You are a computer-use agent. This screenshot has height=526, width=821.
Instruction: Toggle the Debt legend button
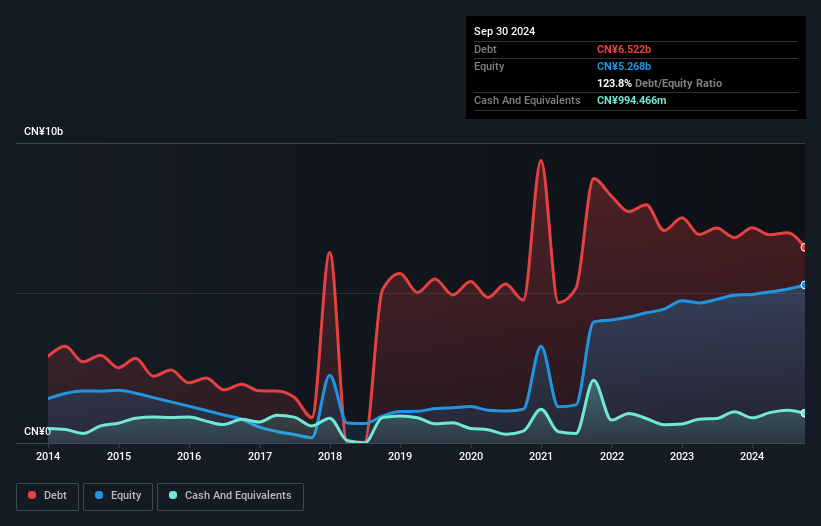(x=48, y=496)
